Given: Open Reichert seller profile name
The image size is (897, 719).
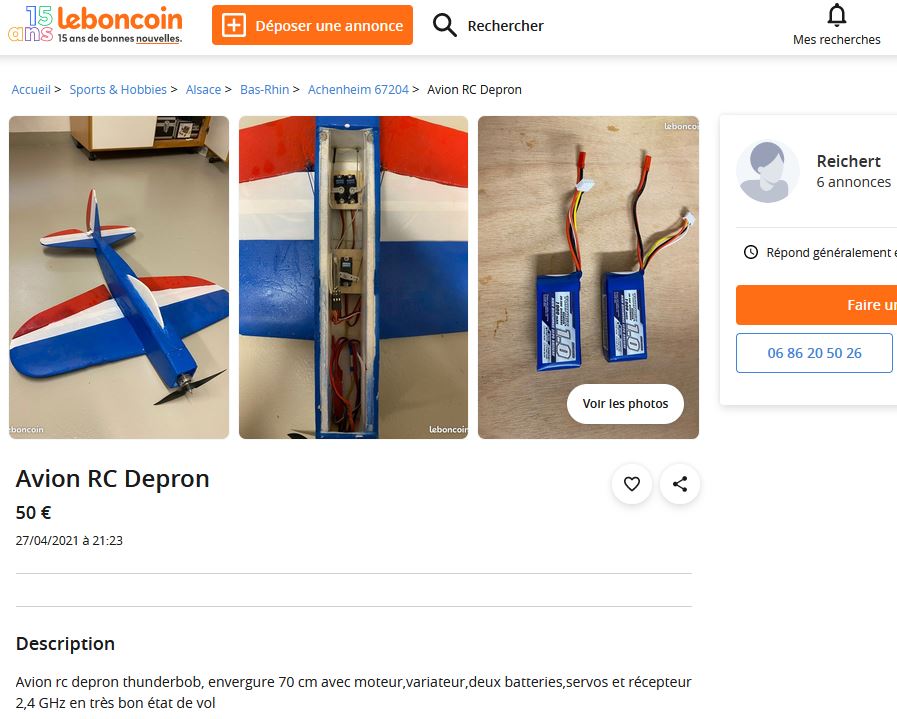Looking at the screenshot, I should pos(848,161).
